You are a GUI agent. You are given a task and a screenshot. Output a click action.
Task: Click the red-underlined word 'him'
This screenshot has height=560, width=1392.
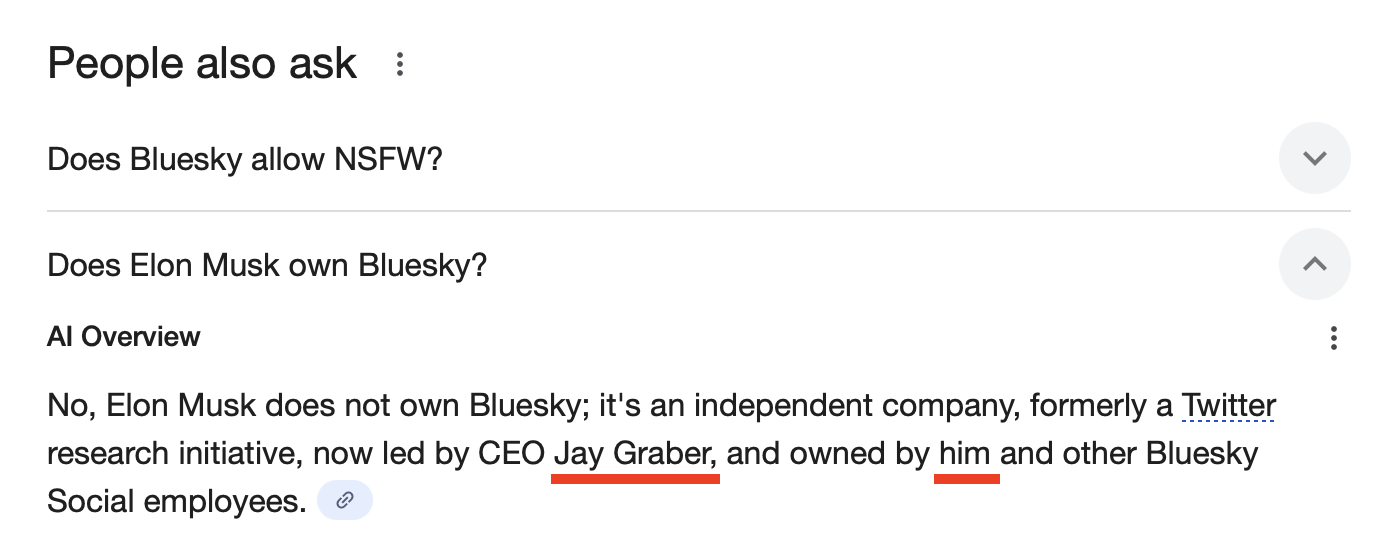[965, 454]
